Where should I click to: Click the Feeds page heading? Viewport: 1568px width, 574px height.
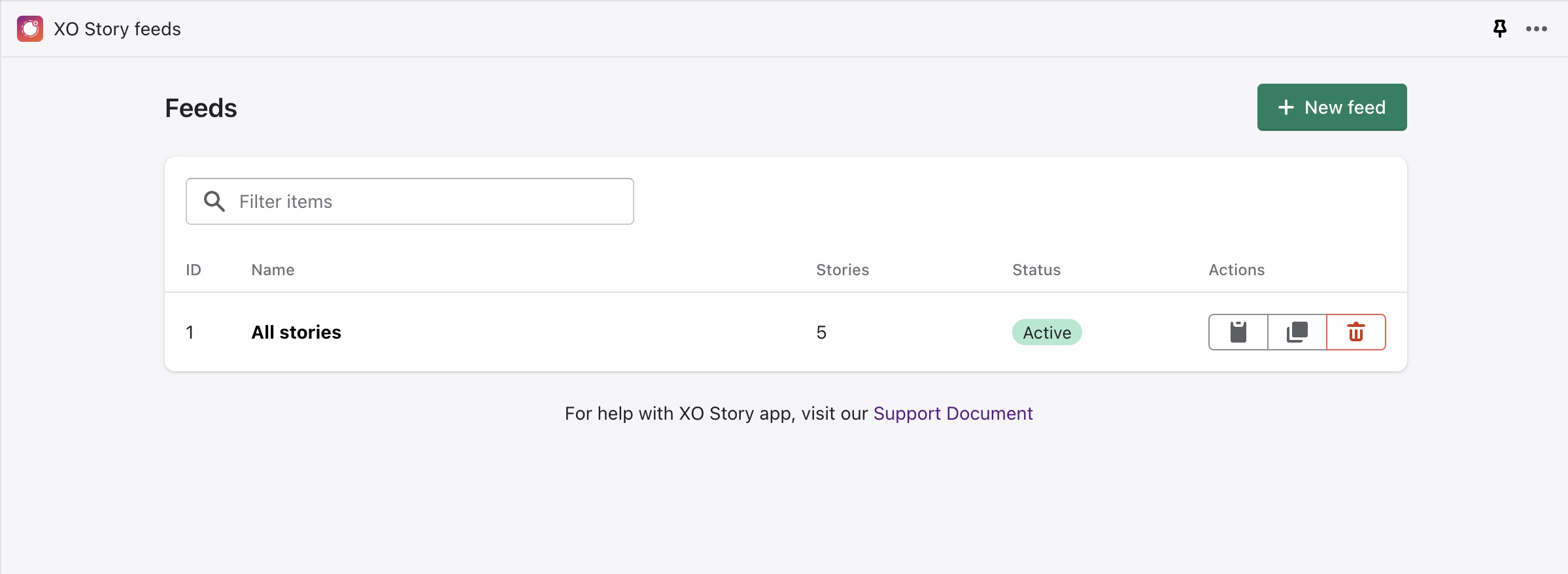point(201,108)
